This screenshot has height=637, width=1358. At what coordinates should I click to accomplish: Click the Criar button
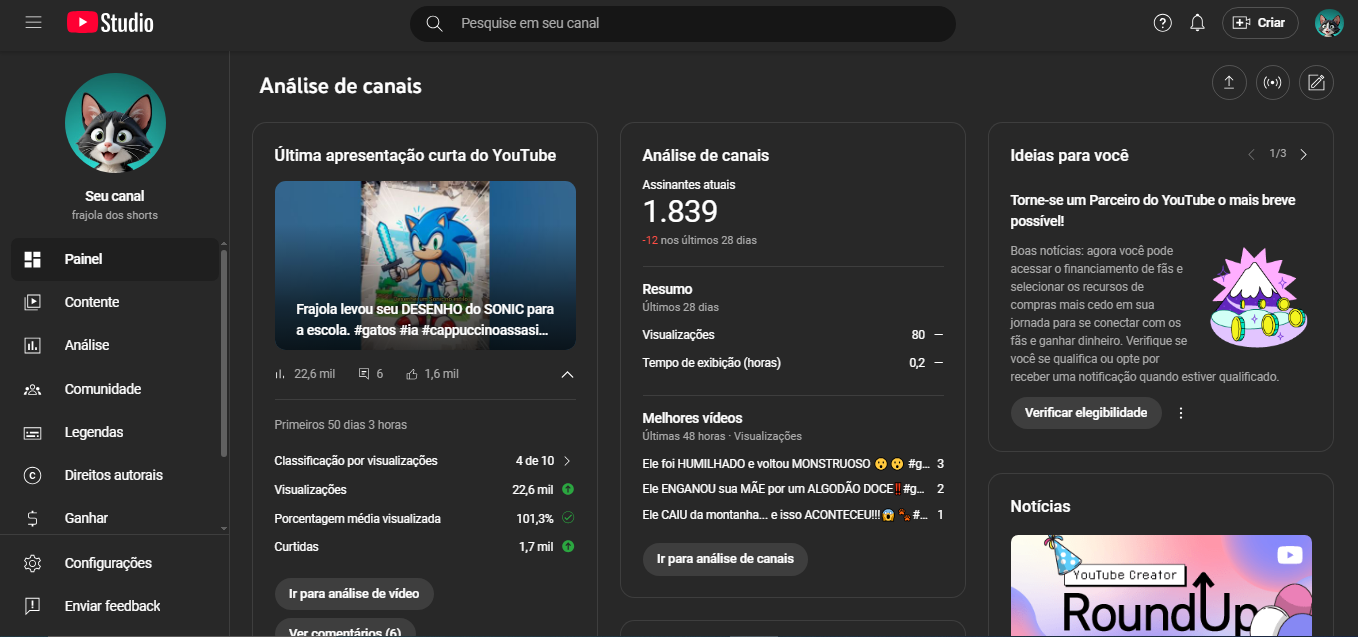click(1260, 23)
